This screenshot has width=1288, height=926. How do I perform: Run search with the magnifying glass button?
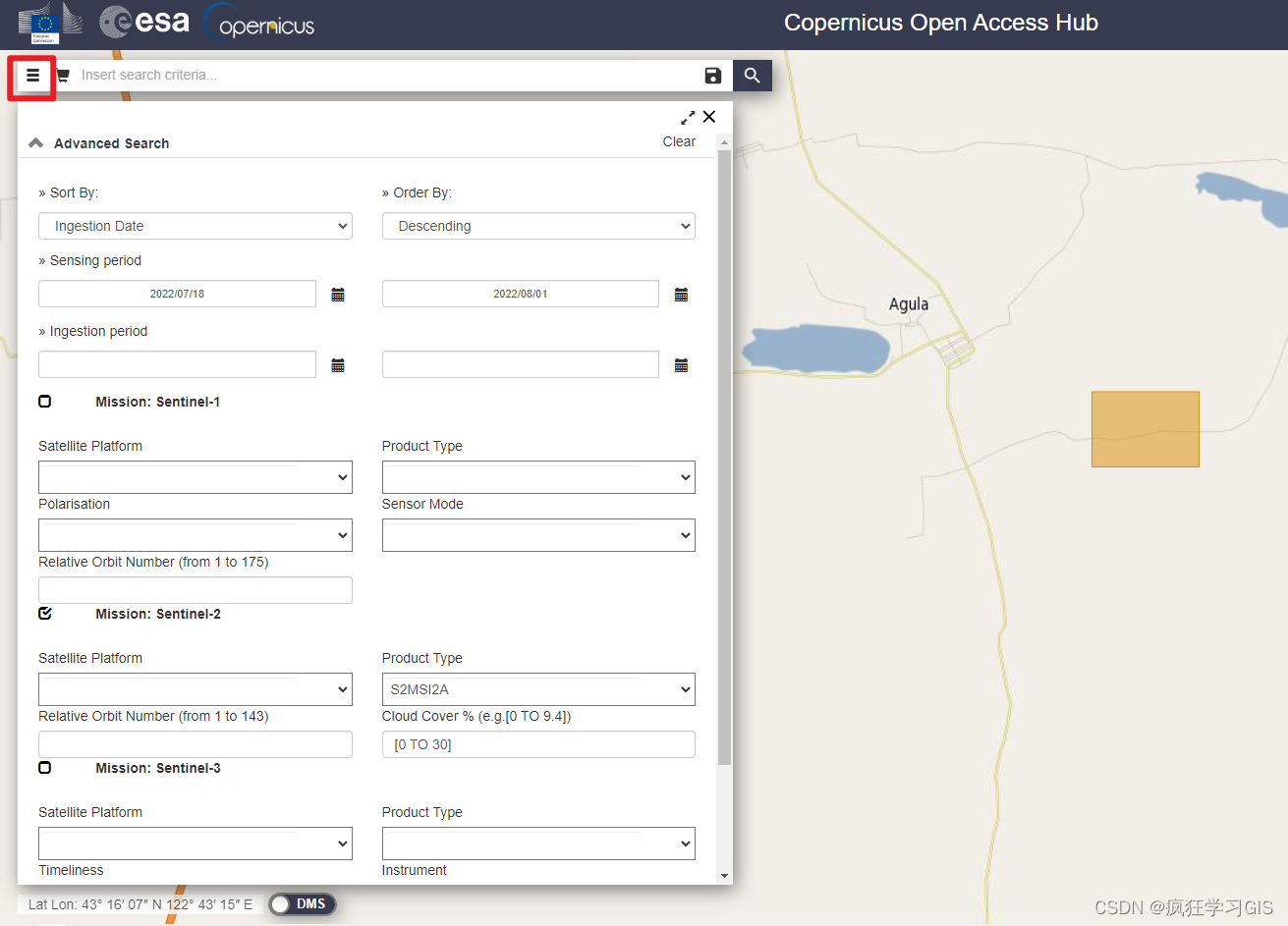pyautogui.click(x=753, y=76)
